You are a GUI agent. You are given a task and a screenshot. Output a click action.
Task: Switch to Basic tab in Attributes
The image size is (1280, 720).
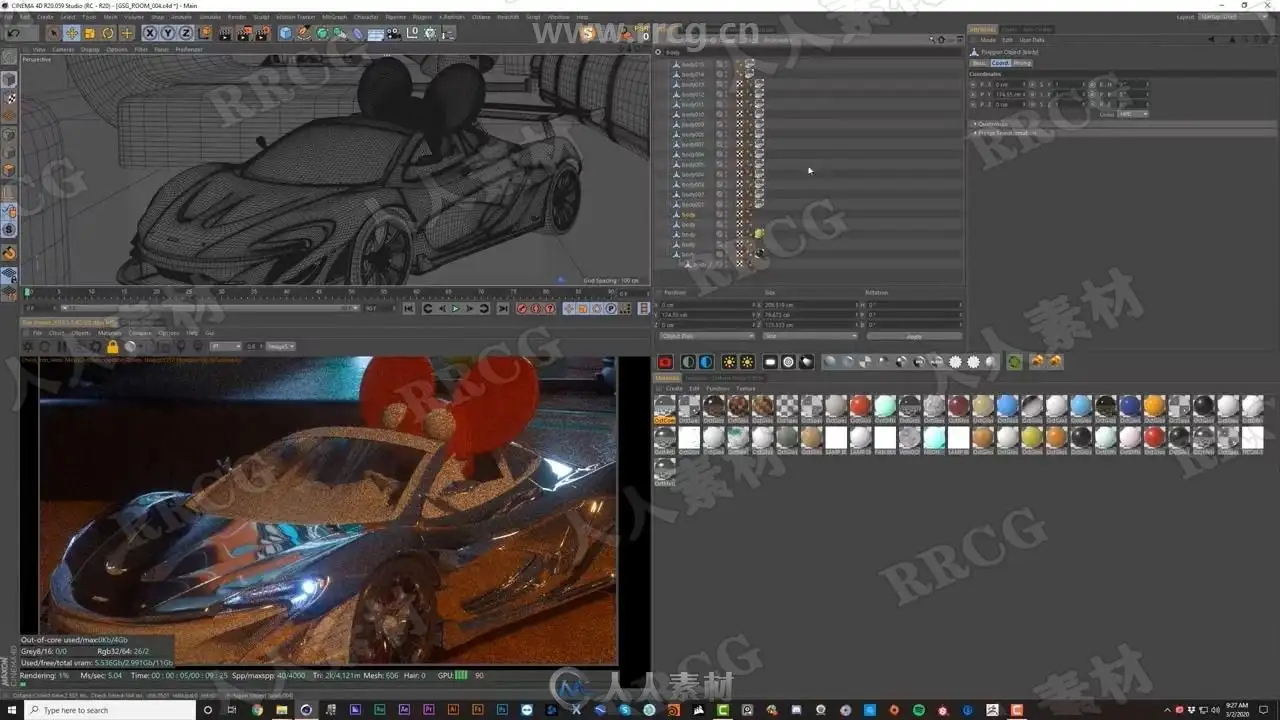coord(979,63)
